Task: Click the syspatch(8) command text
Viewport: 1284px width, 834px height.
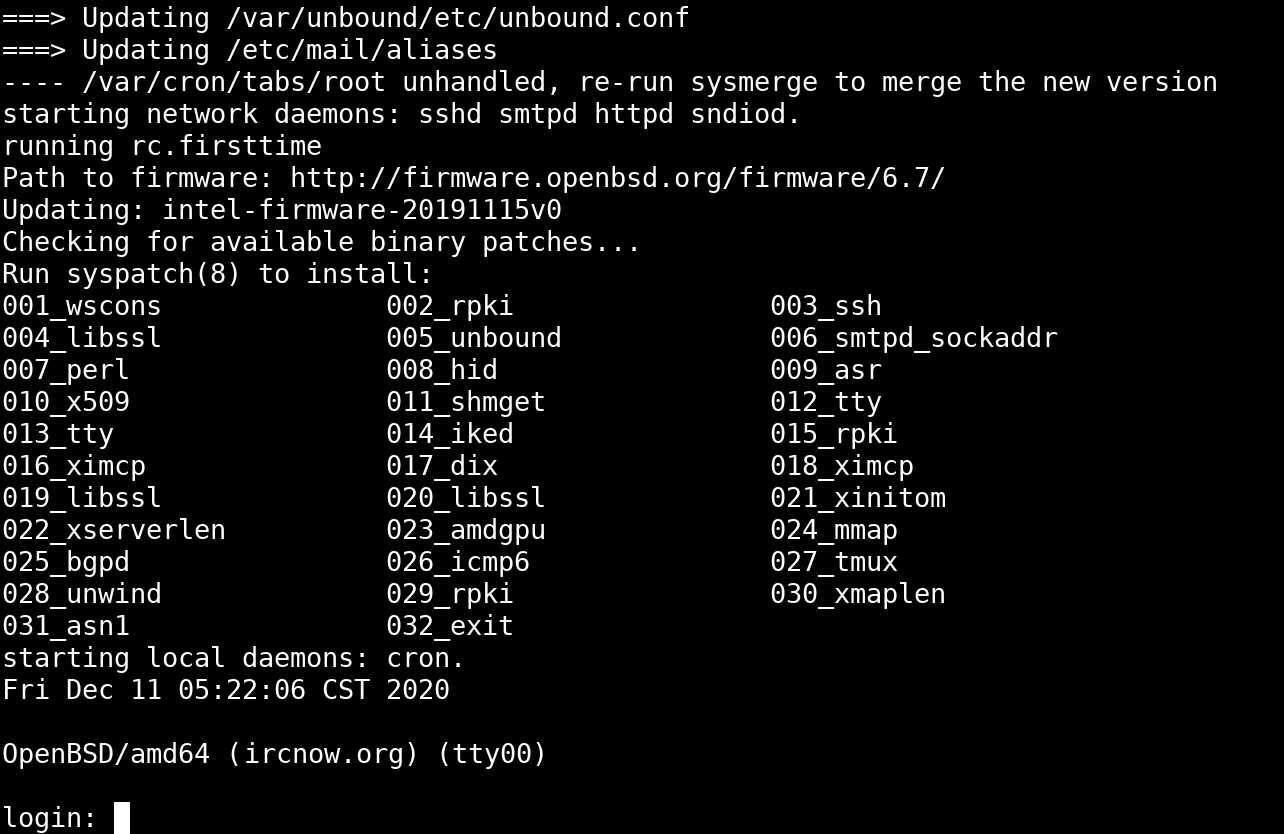Action: (154, 274)
